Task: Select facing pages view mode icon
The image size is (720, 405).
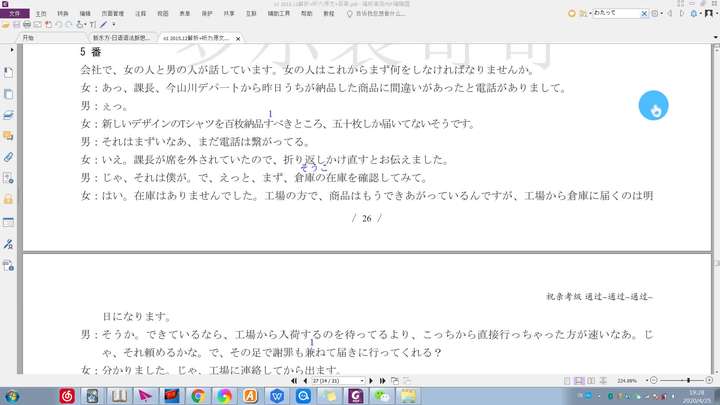Action: coord(591,381)
